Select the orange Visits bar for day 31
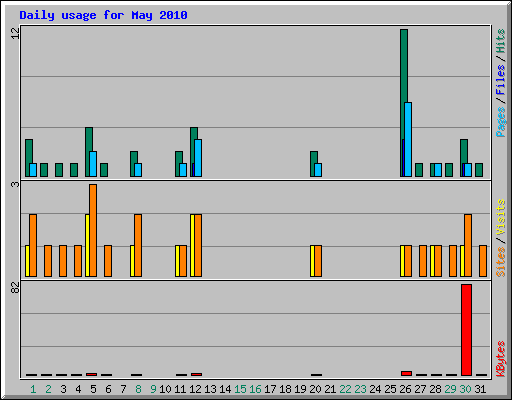 pyautogui.click(x=483, y=261)
